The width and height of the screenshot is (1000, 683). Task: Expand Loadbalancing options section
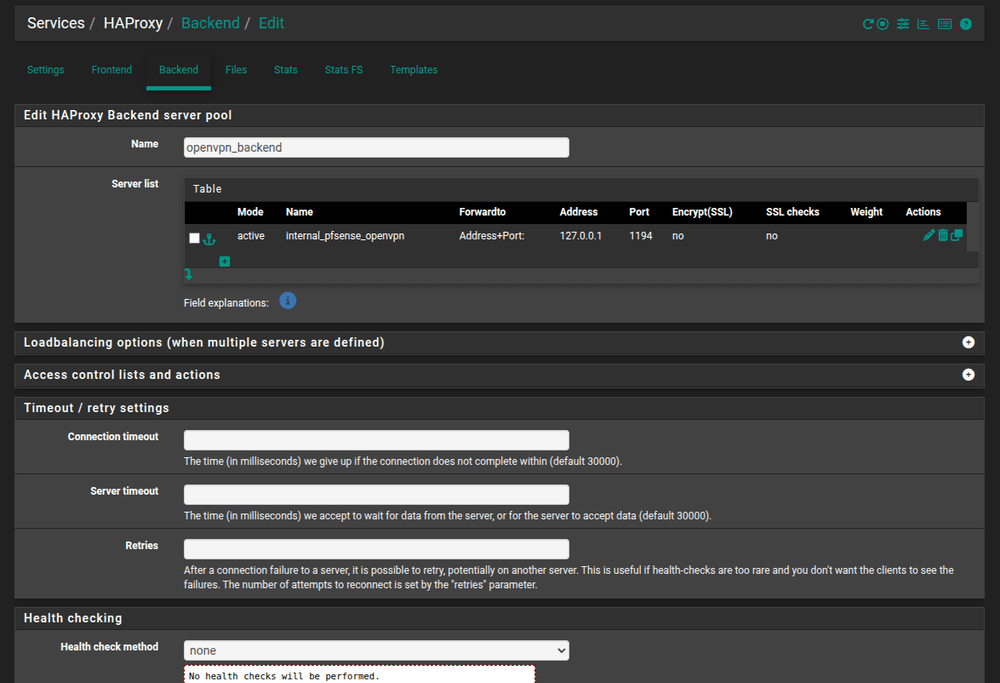coord(968,342)
